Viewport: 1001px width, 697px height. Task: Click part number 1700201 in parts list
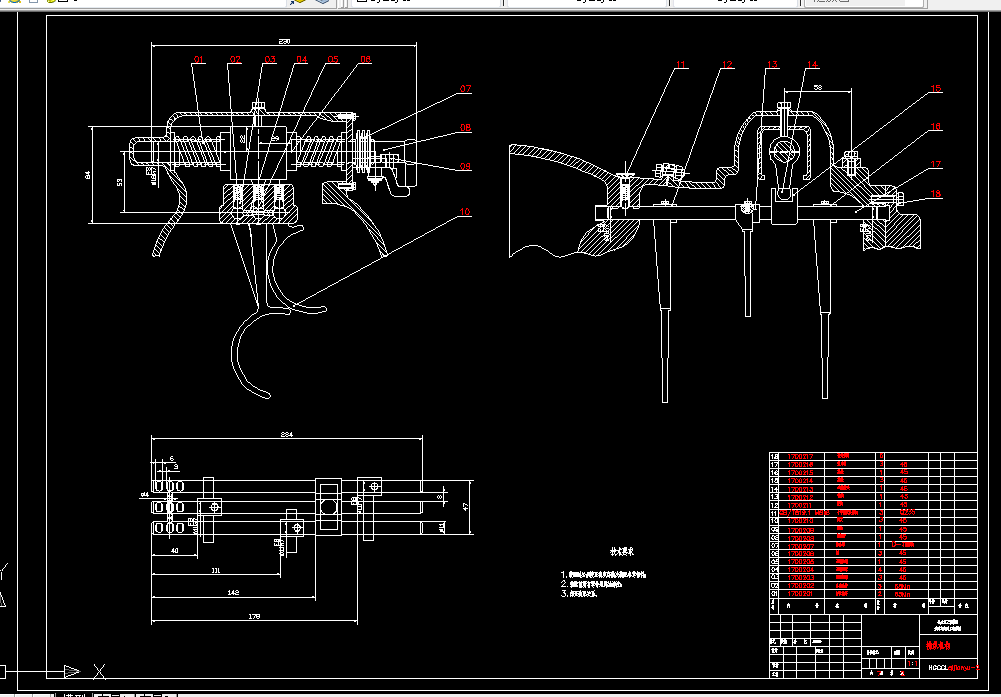801,594
